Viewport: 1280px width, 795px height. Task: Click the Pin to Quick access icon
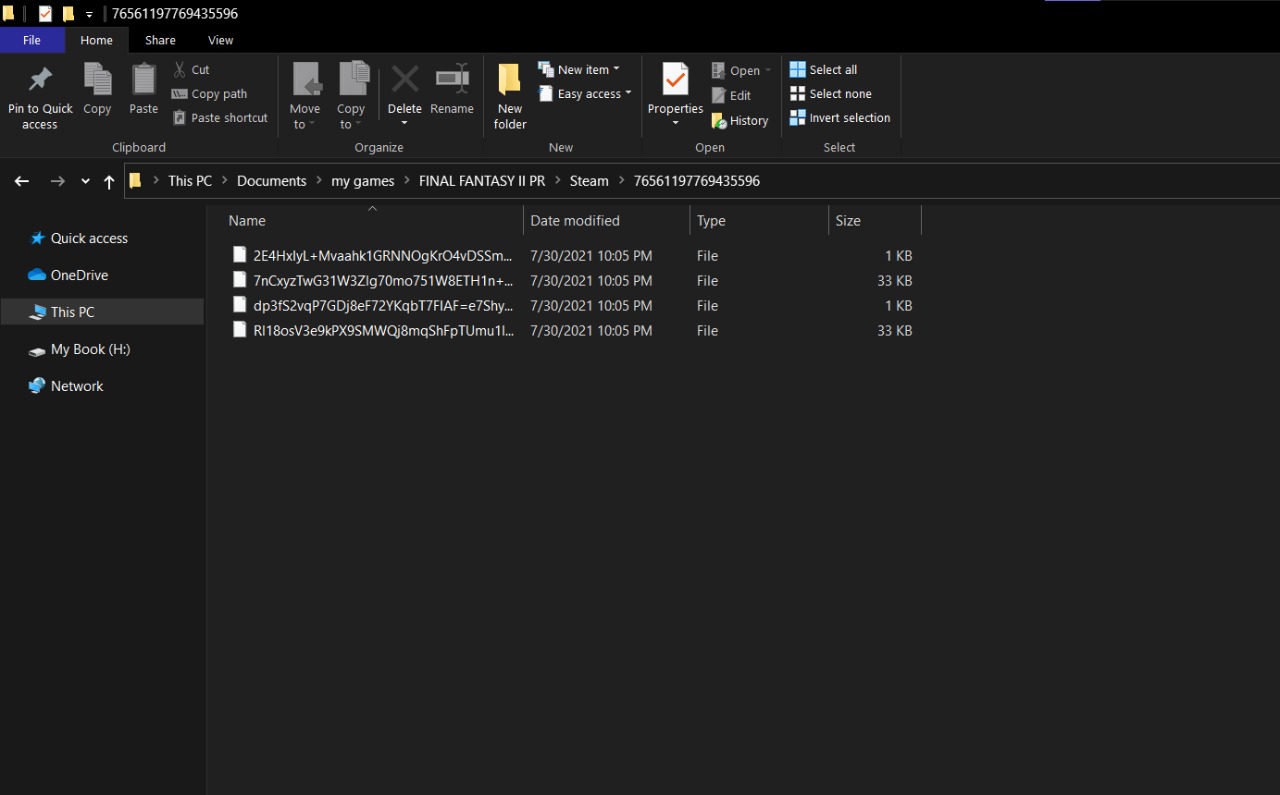tap(40, 81)
